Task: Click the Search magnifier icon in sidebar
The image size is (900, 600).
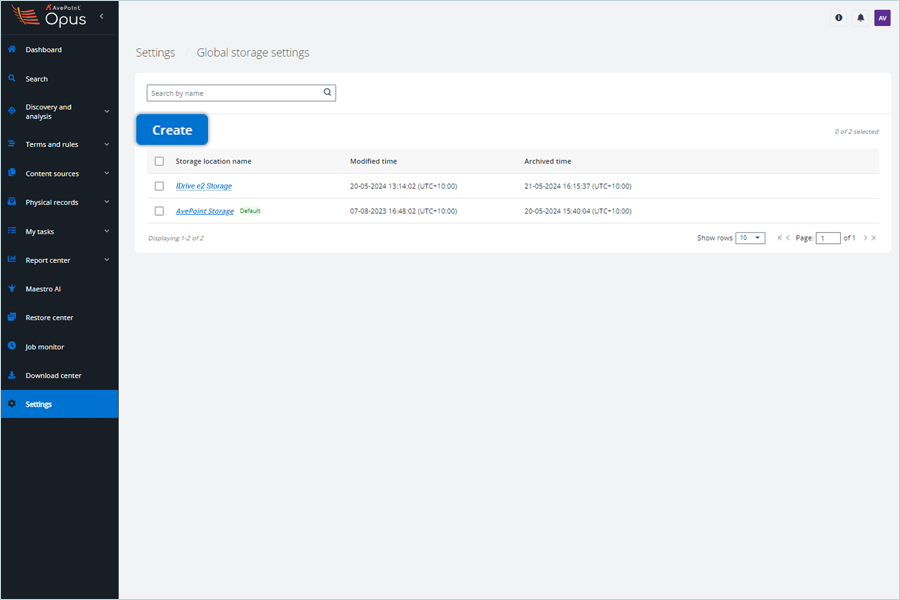Action: 11,79
